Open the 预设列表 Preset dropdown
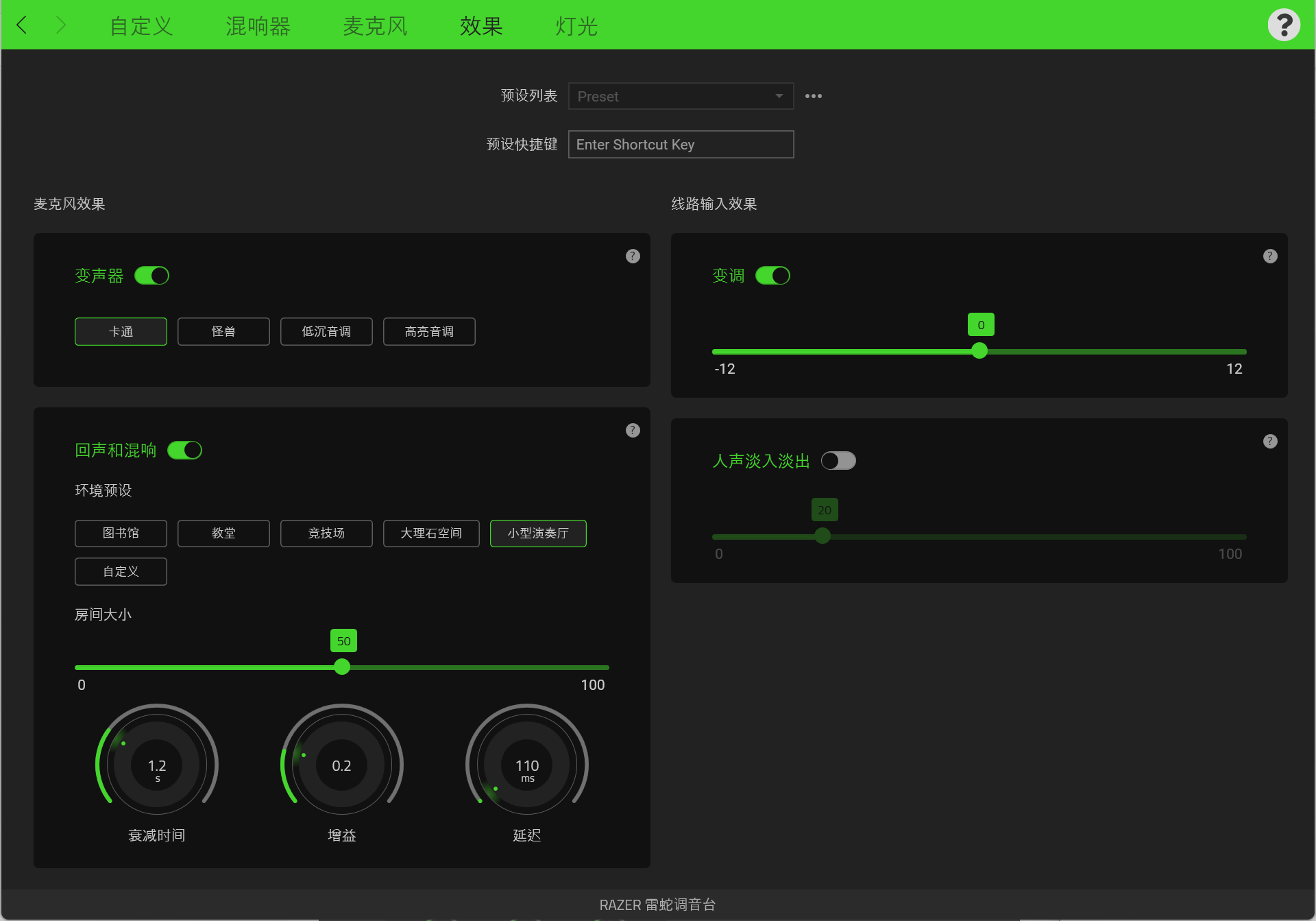 pyautogui.click(x=680, y=96)
